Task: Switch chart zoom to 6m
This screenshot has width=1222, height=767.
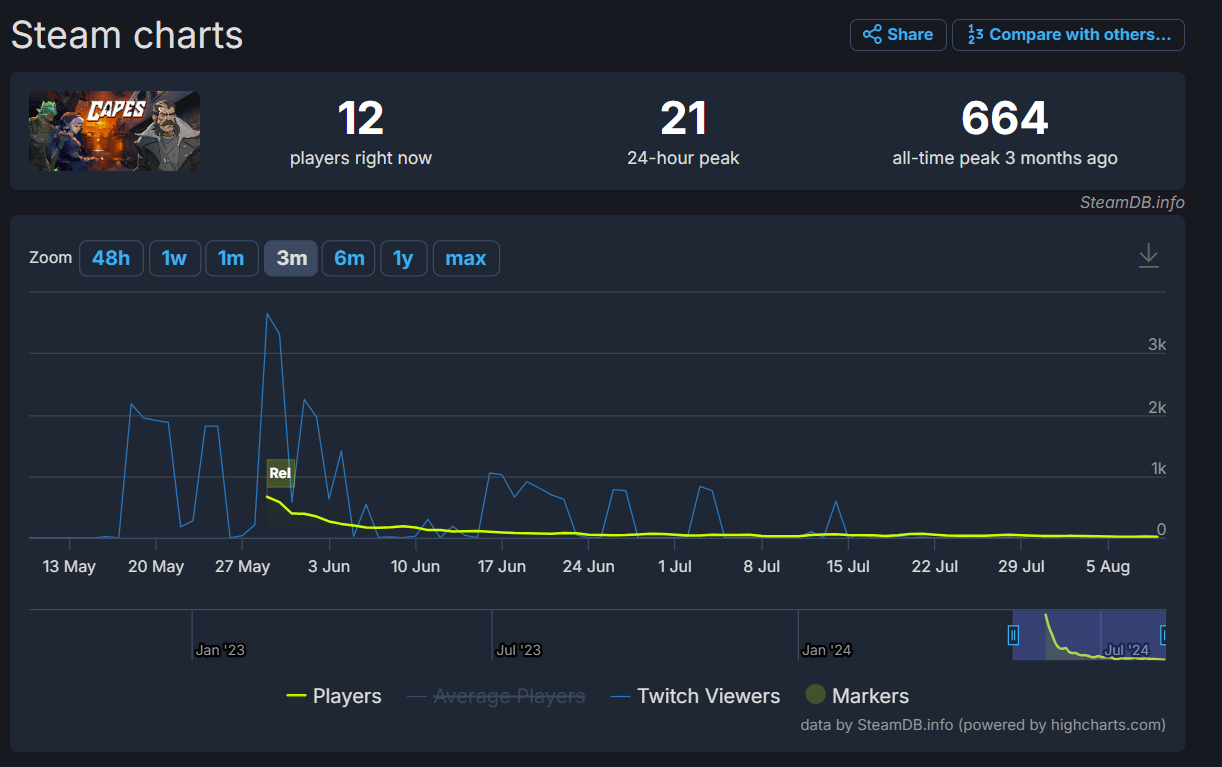Action: point(349,258)
